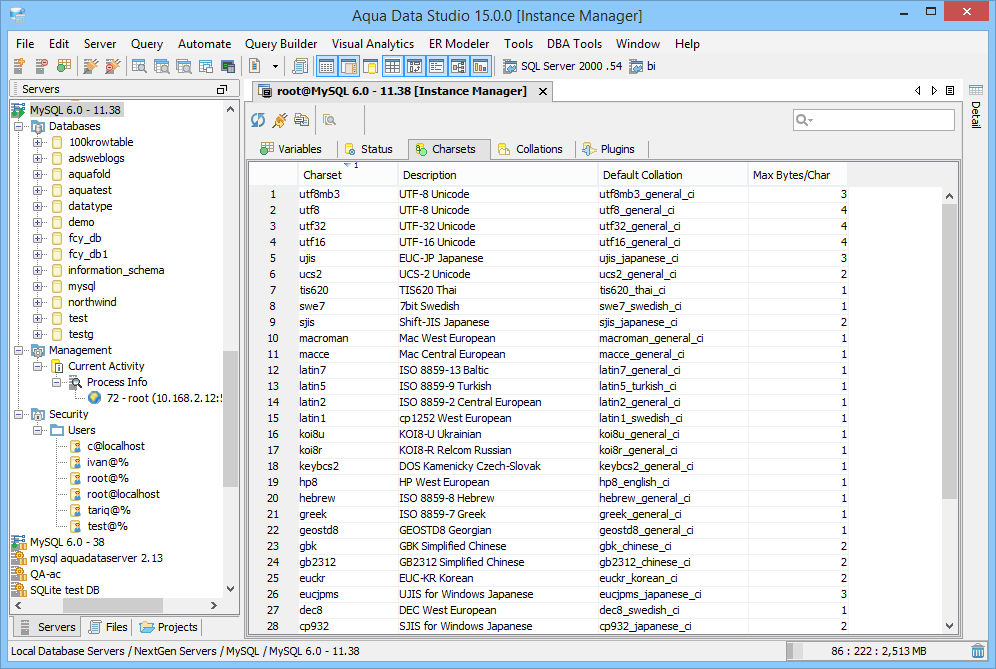Open the Detail side panel
996x669 pixels.
pyautogui.click(x=976, y=106)
